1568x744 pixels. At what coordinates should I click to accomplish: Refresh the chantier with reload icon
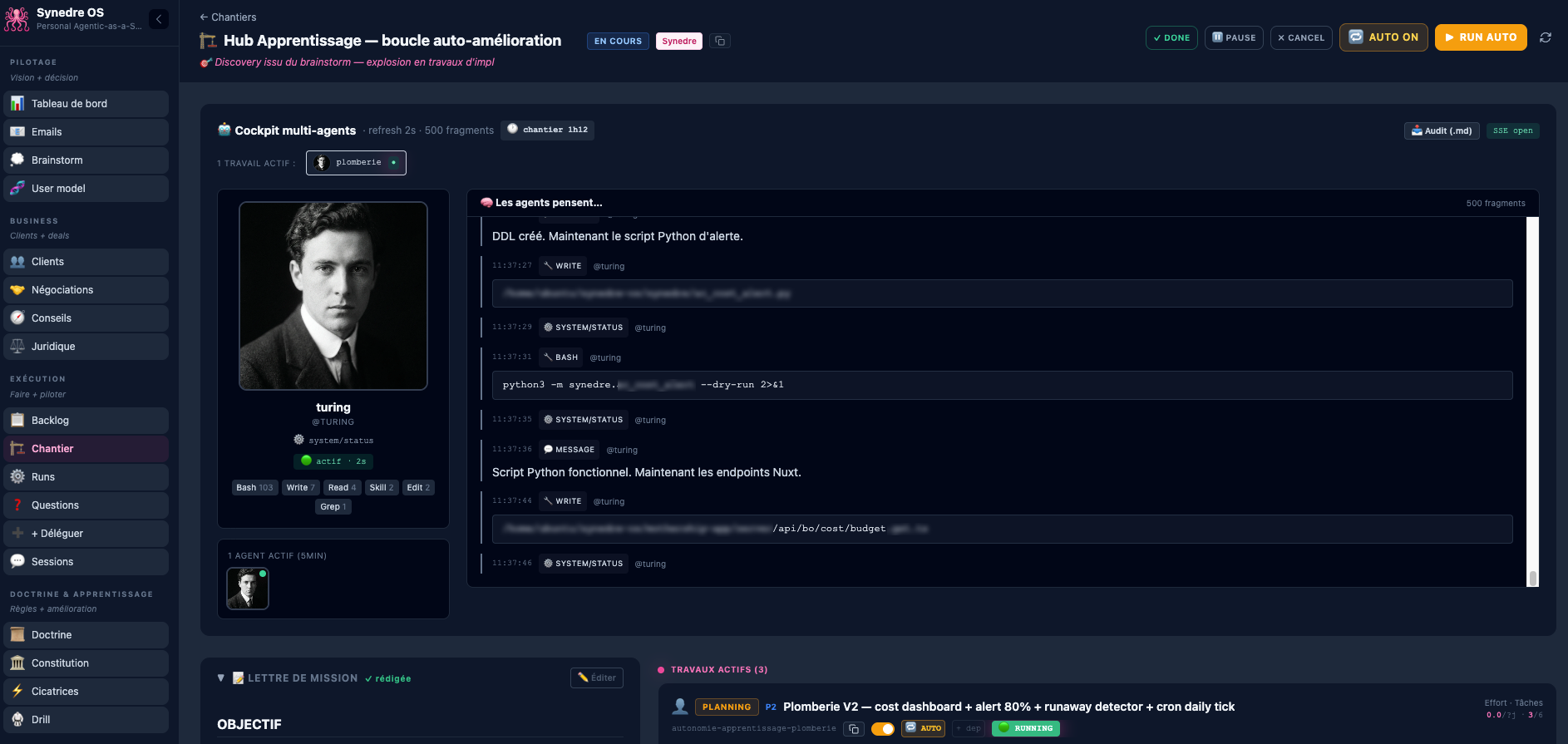click(x=1546, y=37)
